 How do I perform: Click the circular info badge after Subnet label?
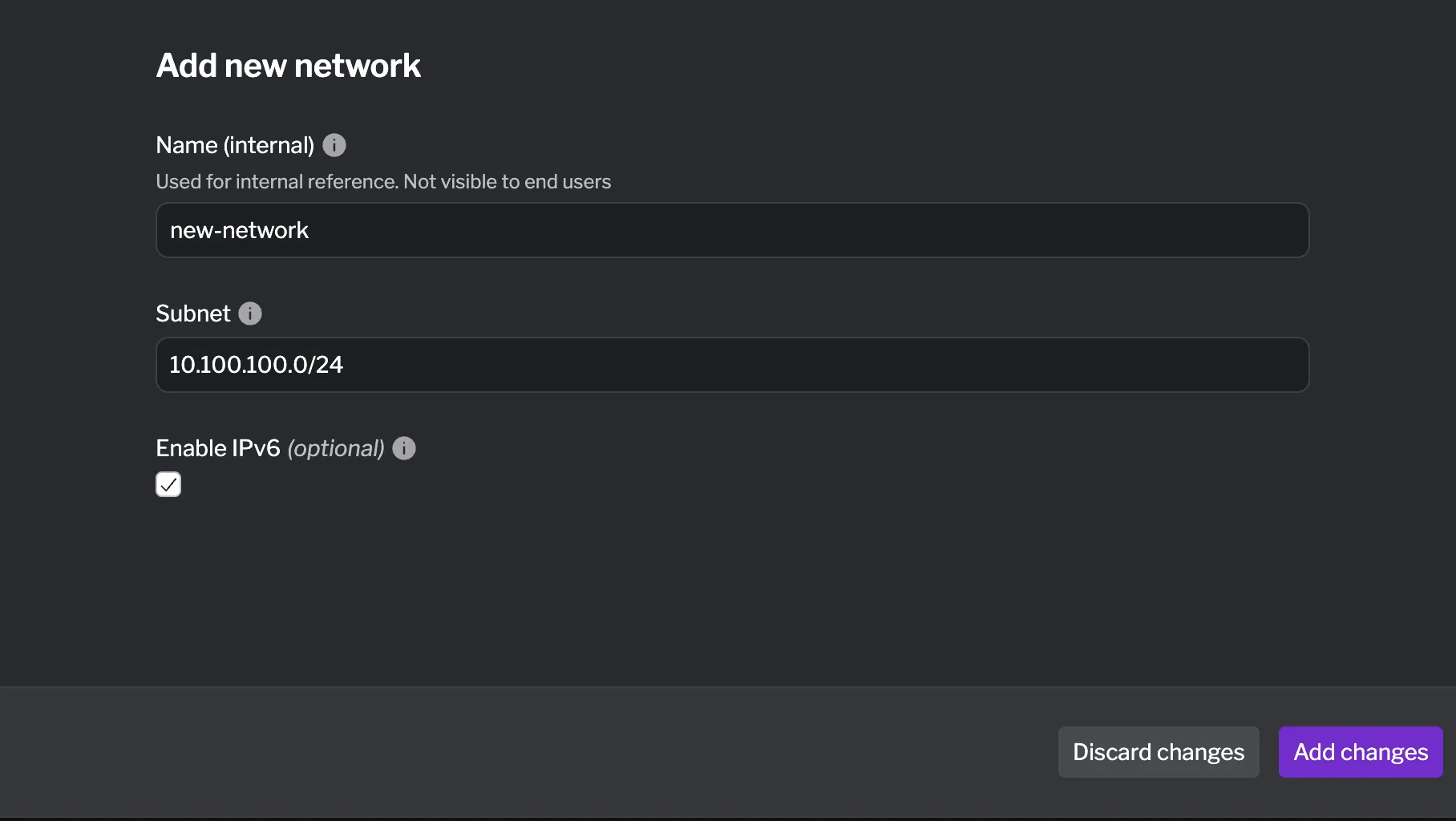(x=249, y=313)
